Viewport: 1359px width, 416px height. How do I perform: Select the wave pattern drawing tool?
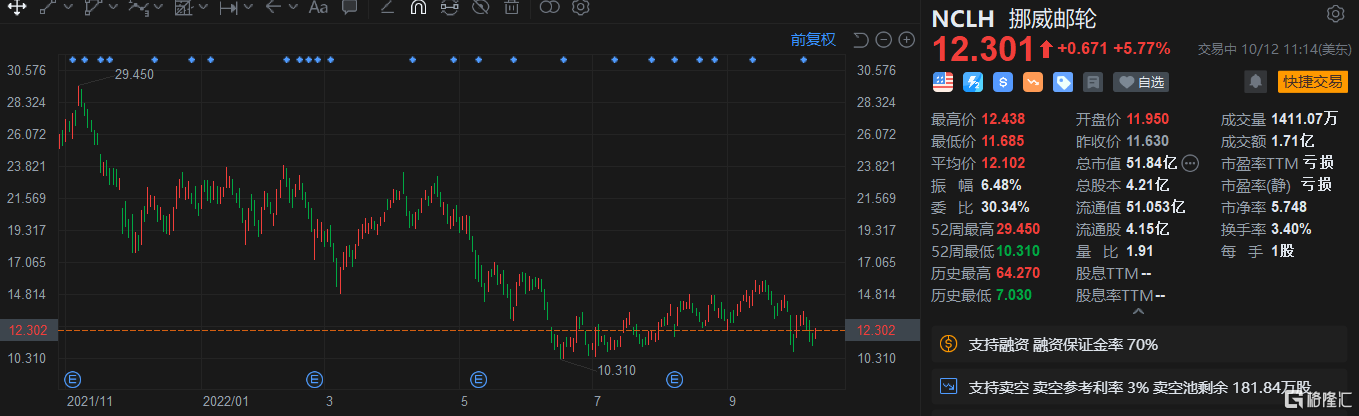tap(140, 8)
